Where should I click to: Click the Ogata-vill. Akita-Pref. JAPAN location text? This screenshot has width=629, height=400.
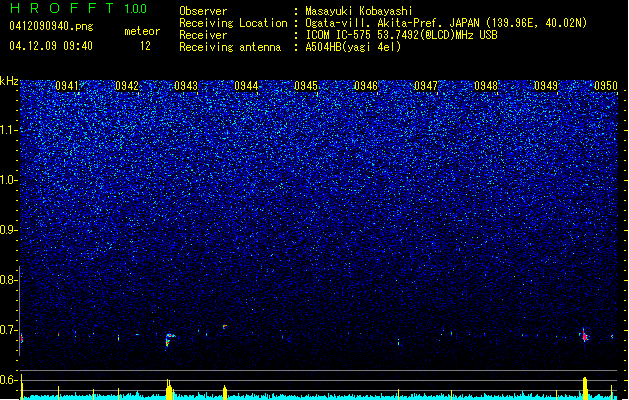pos(446,23)
